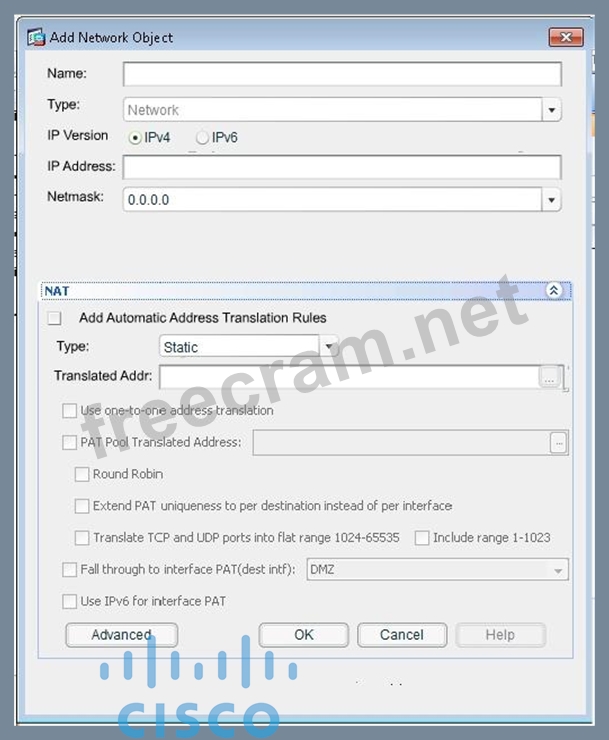The image size is (609, 740).
Task: Open the NAT Type Static dropdown
Action: (328, 347)
